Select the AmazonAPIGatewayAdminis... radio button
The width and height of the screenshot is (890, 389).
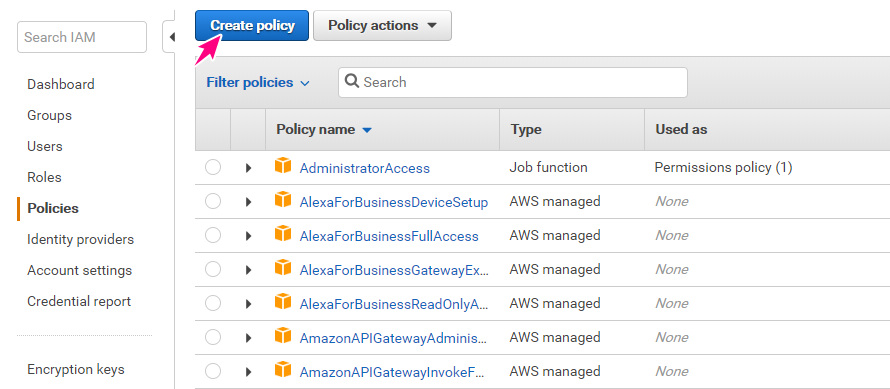(x=213, y=338)
